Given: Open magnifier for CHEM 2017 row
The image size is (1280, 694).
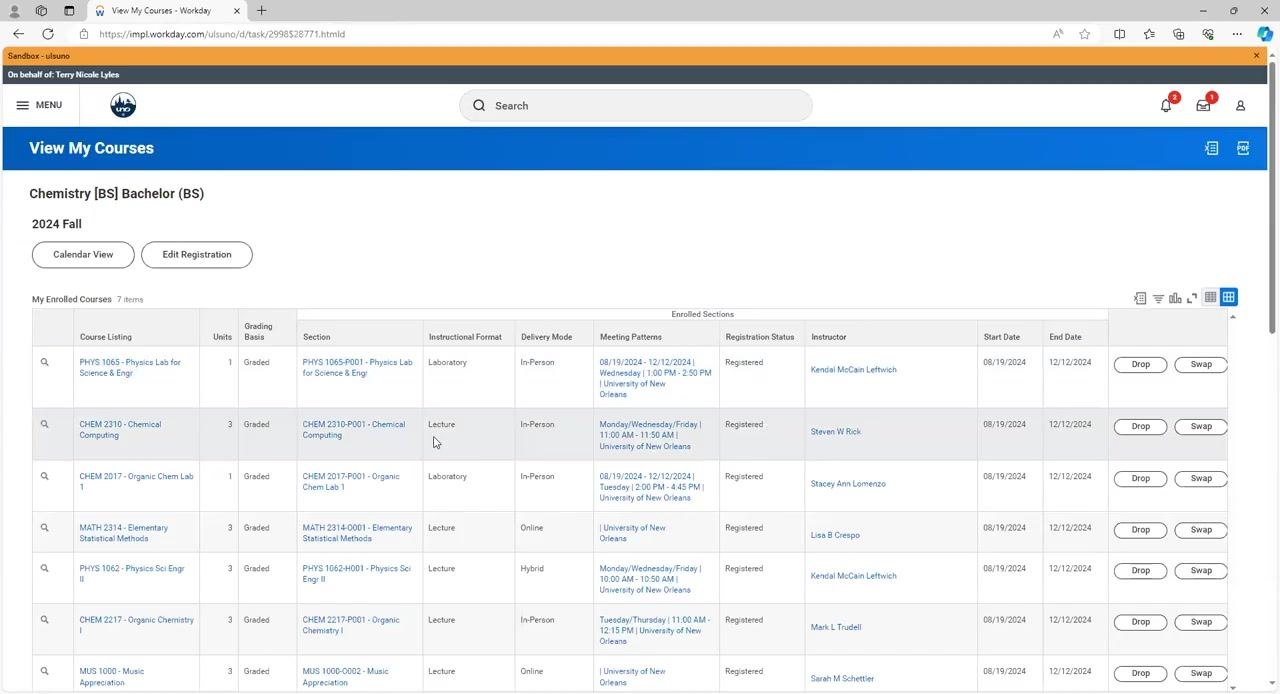Looking at the screenshot, I should coord(44,476).
